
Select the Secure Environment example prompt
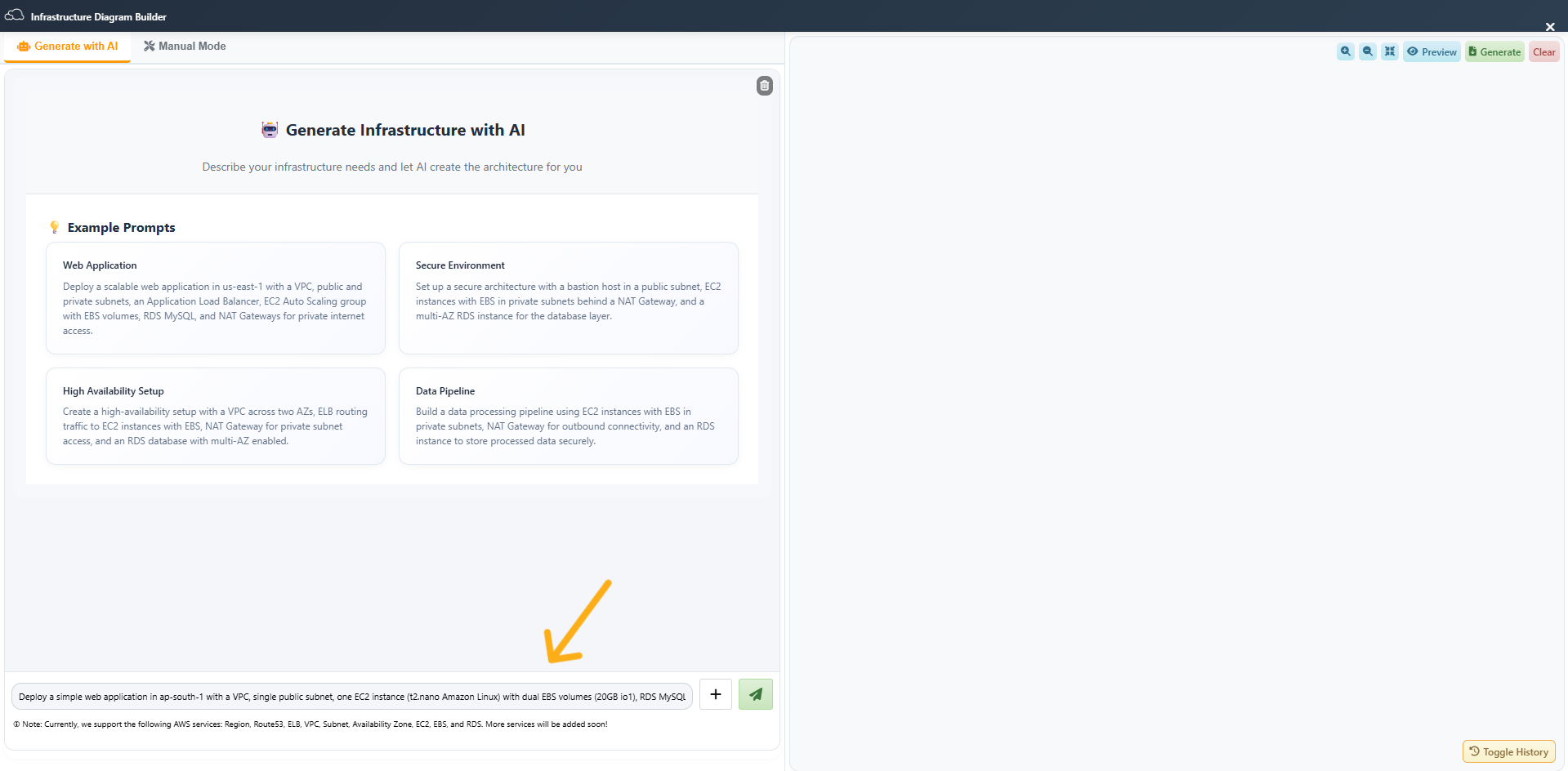pyautogui.click(x=569, y=298)
